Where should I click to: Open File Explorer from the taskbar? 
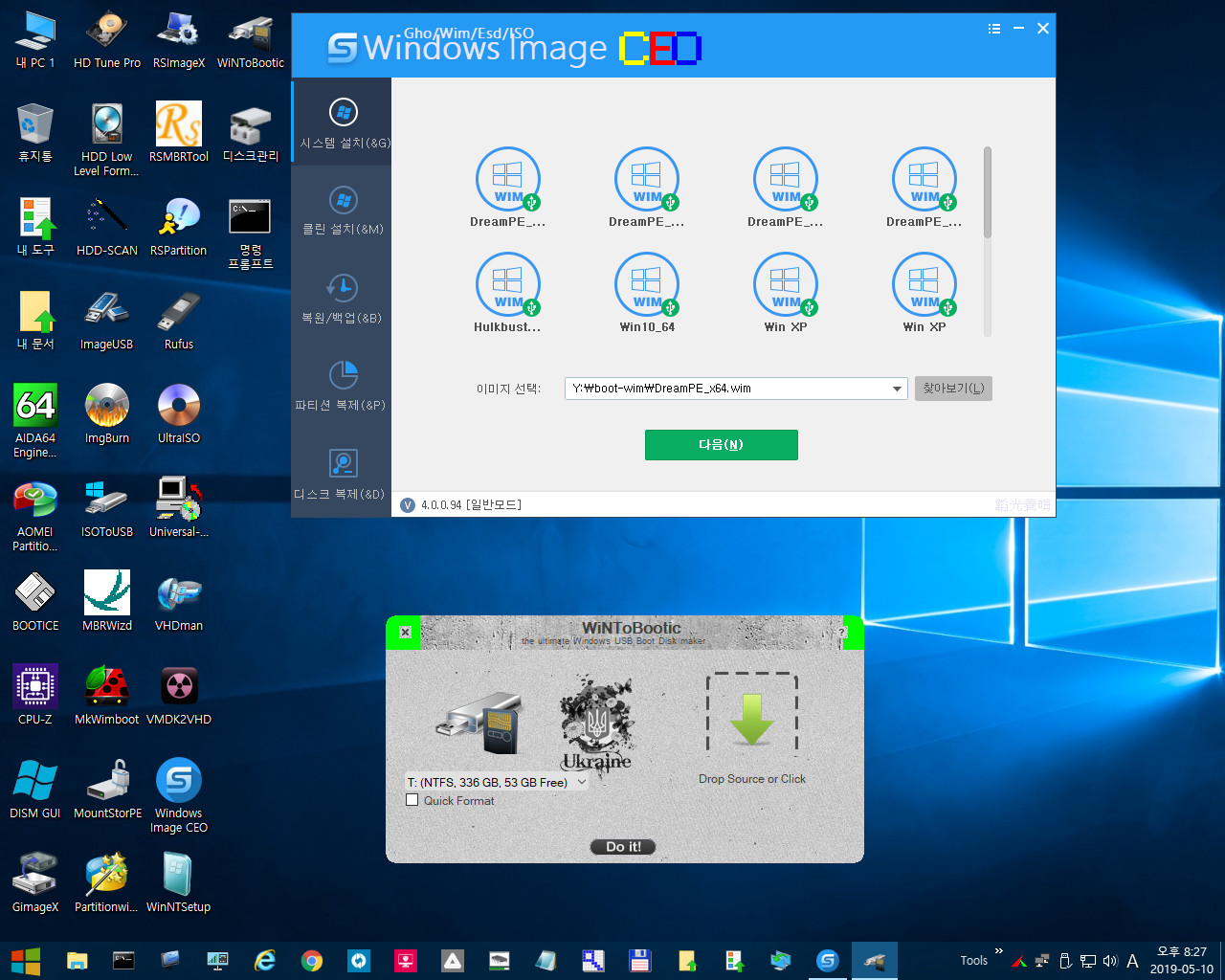(77, 961)
